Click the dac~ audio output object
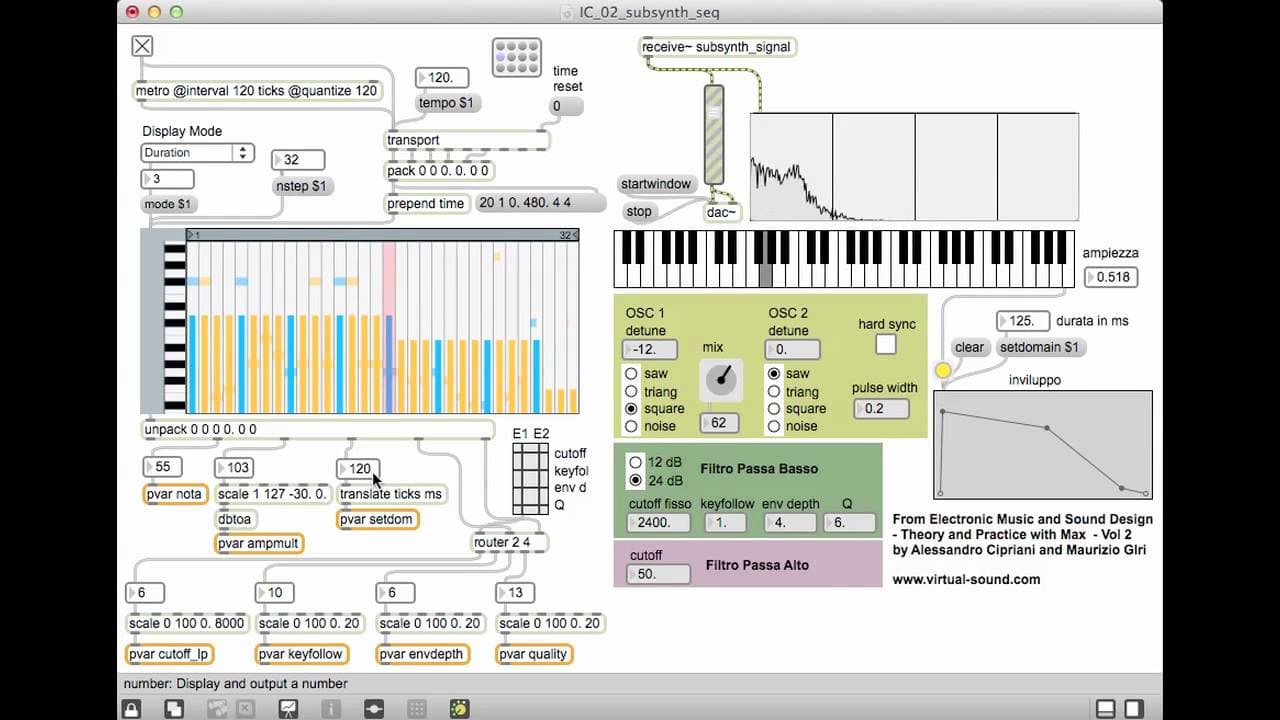 point(722,212)
